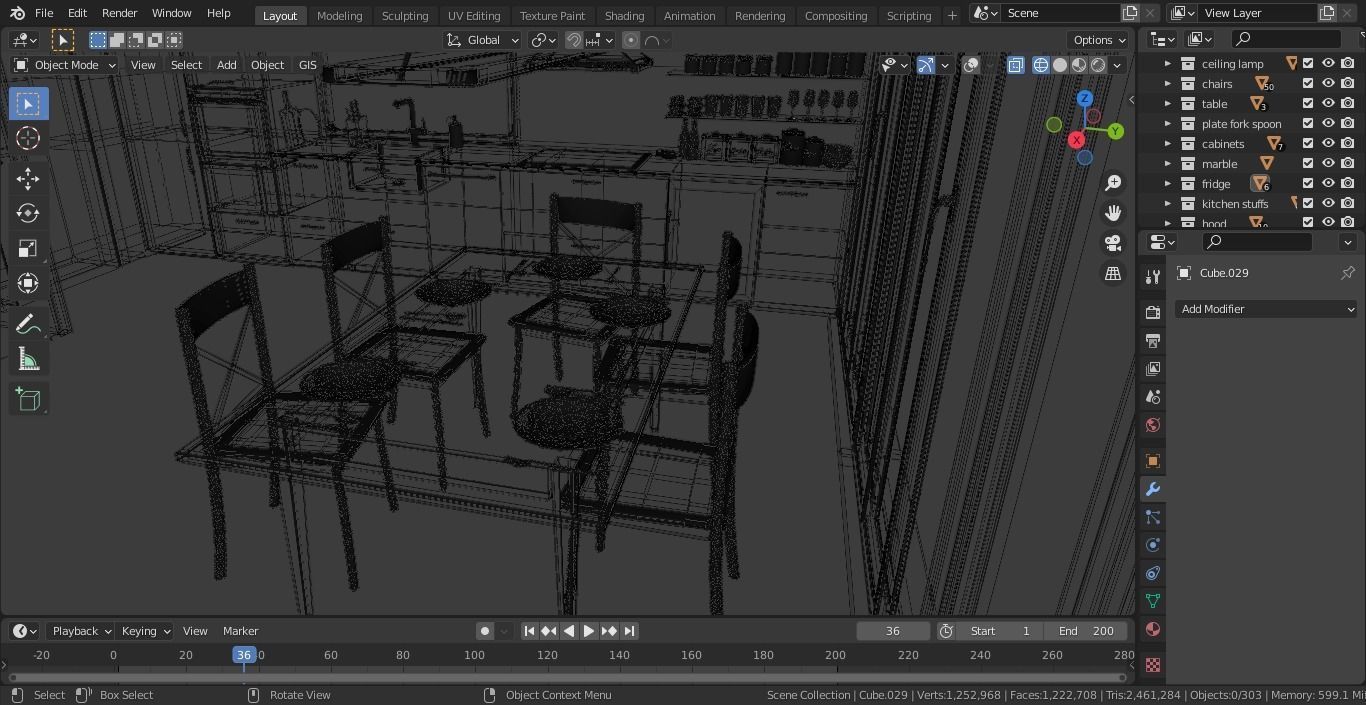Activate the Move tool
The width and height of the screenshot is (1366, 705).
pos(28,178)
